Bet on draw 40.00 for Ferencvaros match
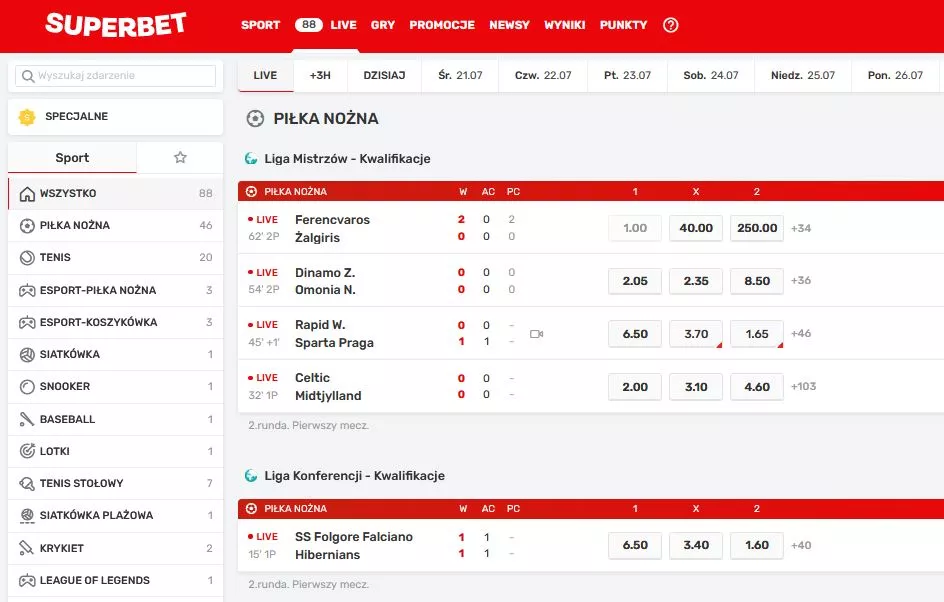 click(696, 228)
